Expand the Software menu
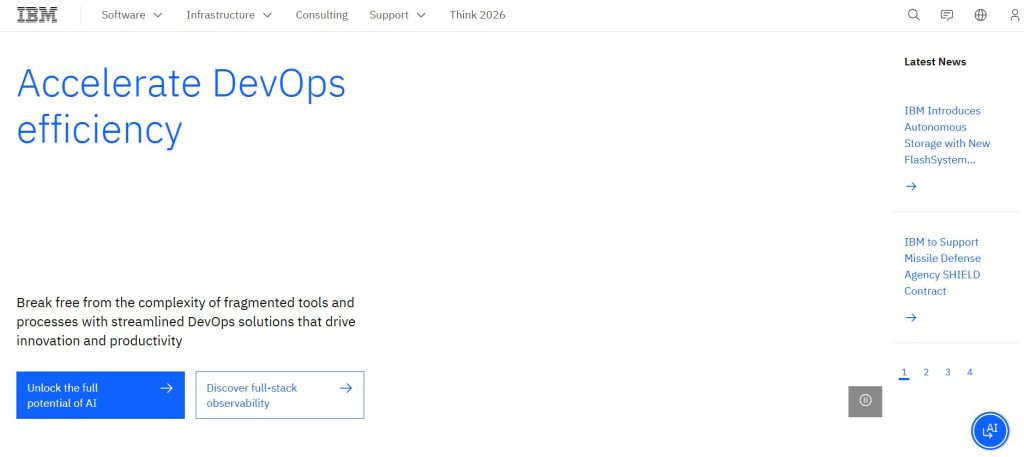Image resolution: width=1024 pixels, height=457 pixels. coord(131,15)
